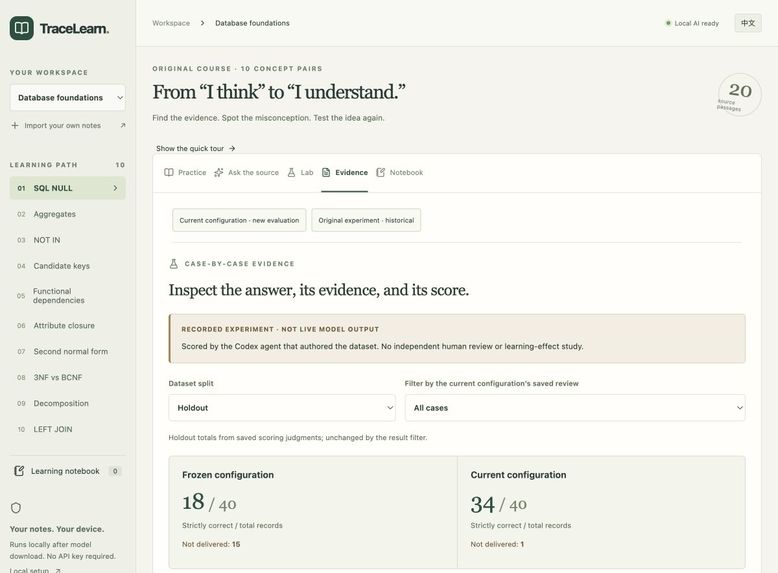Click the Local AI ready status text
The width and height of the screenshot is (778, 573).
click(696, 23)
